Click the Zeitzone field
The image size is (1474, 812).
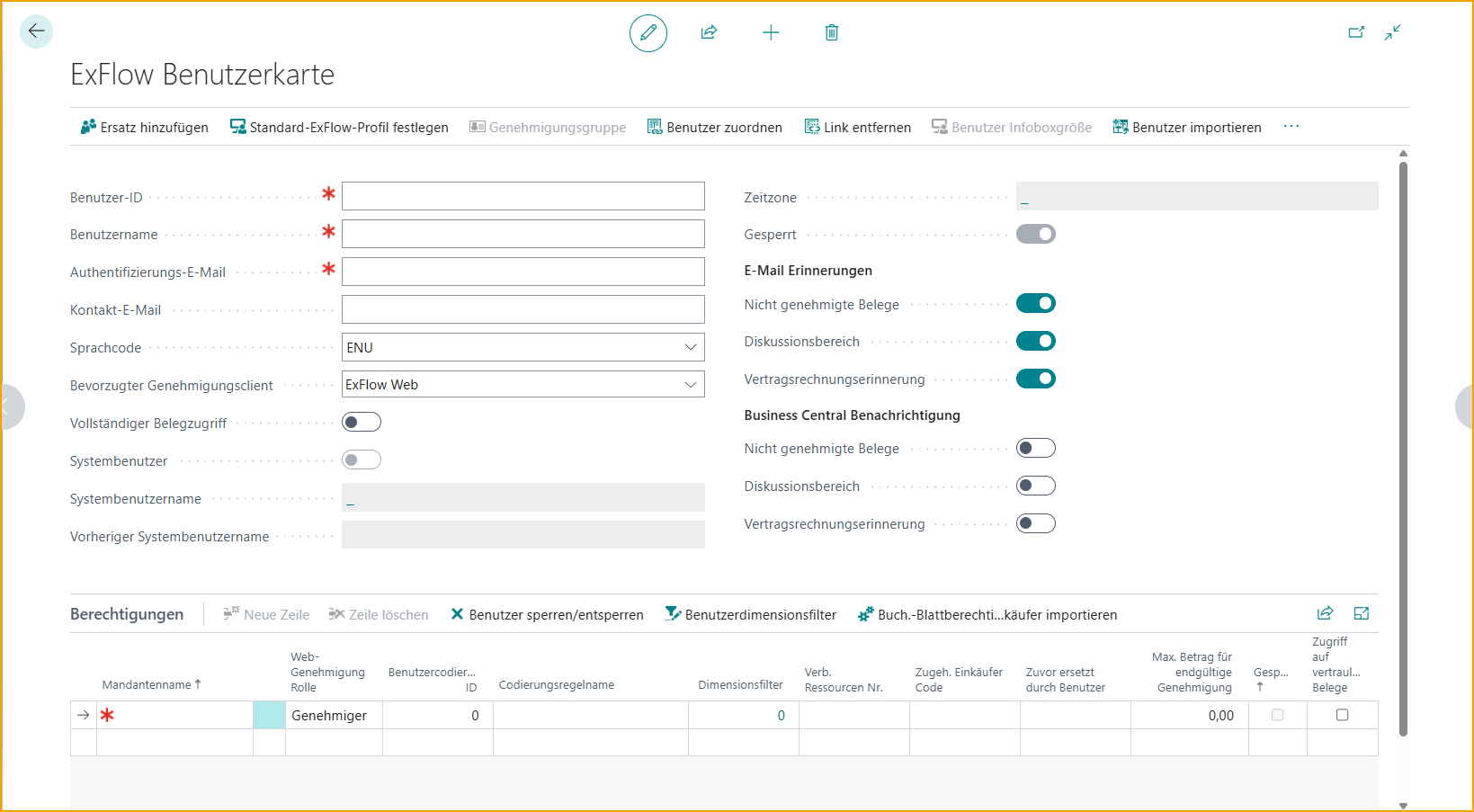point(1197,196)
